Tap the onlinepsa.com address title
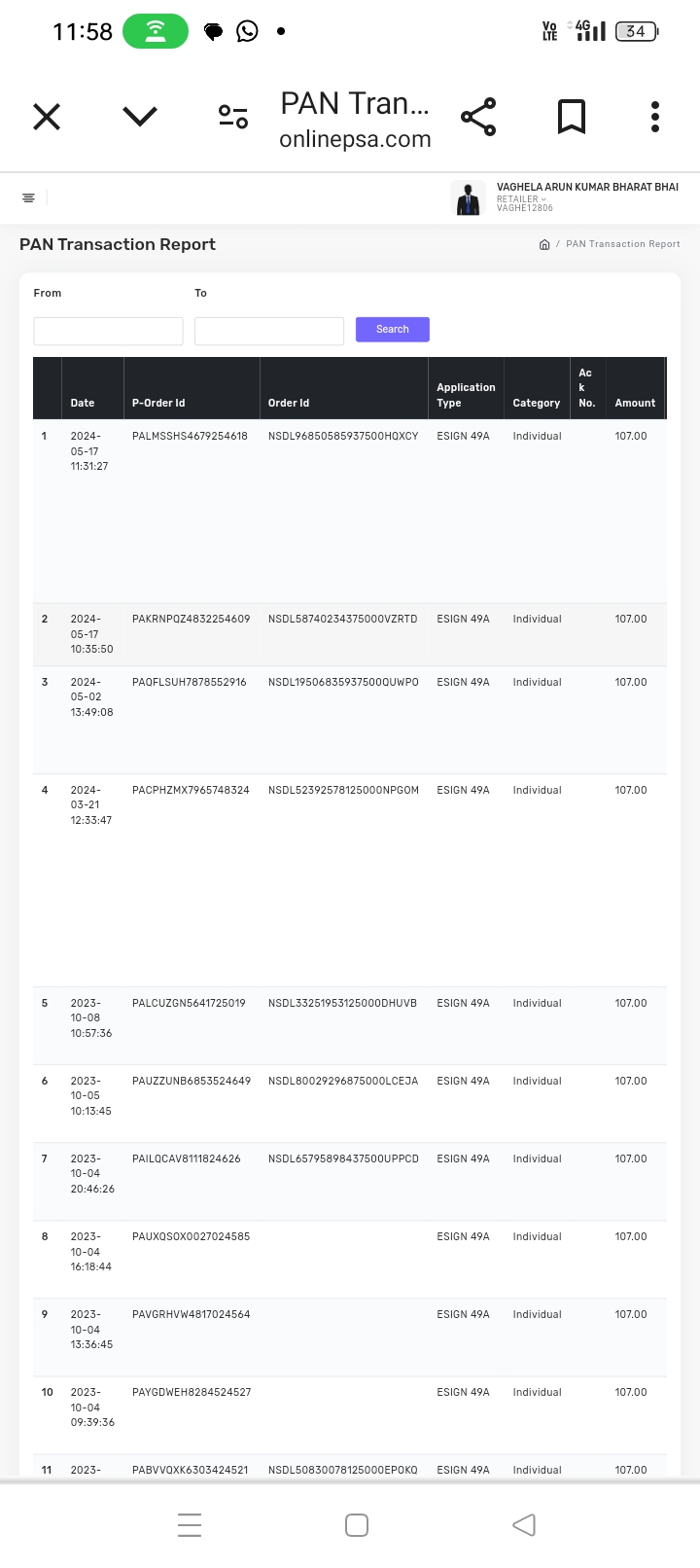Image resolution: width=700 pixels, height=1568 pixels. [355, 139]
